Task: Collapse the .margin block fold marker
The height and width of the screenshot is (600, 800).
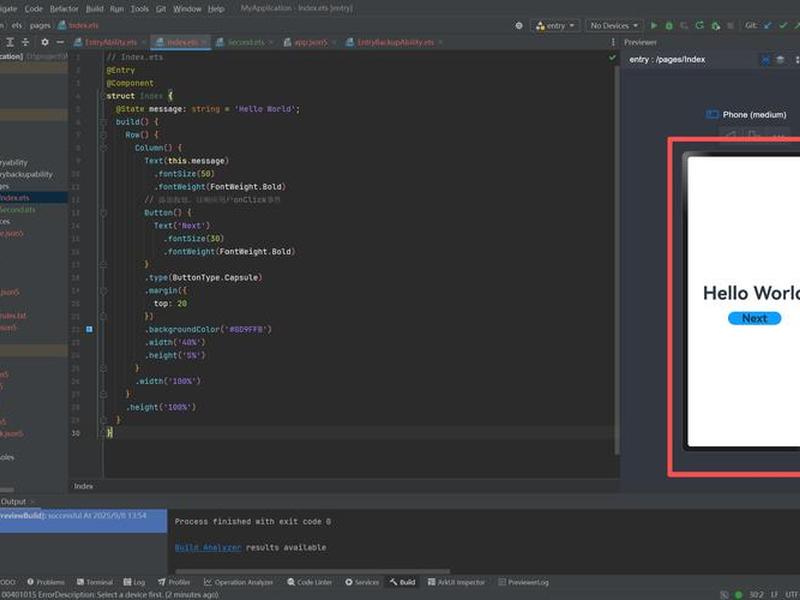Action: 103,291
